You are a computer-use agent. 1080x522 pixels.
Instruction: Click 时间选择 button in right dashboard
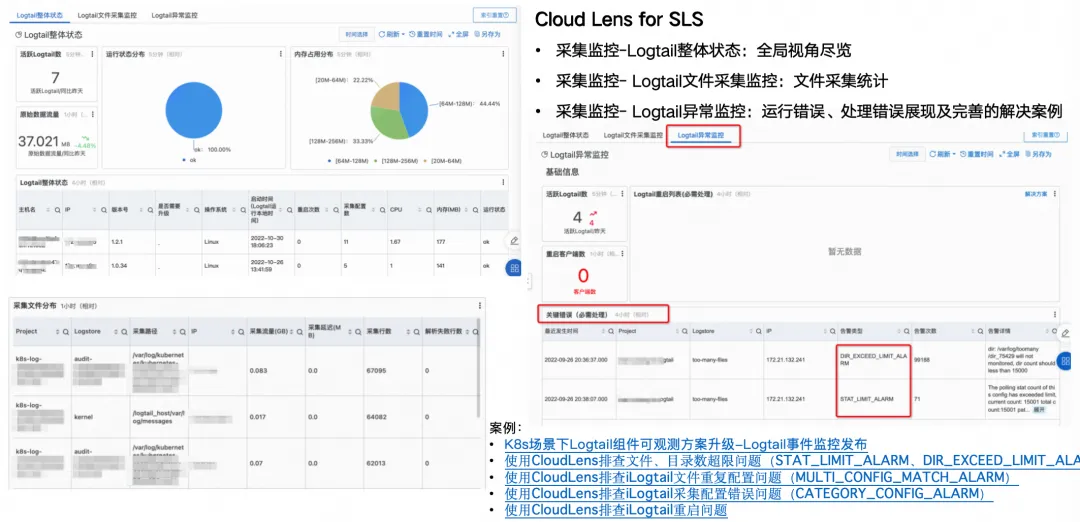coord(907,155)
